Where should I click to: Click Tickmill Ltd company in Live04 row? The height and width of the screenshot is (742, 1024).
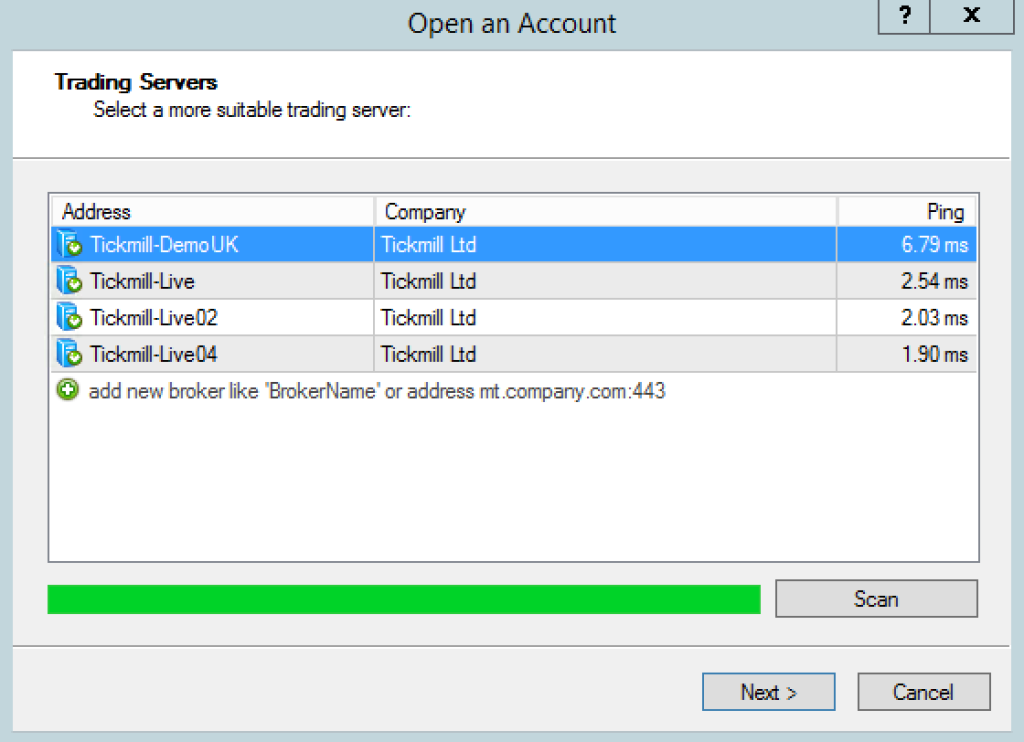428,354
